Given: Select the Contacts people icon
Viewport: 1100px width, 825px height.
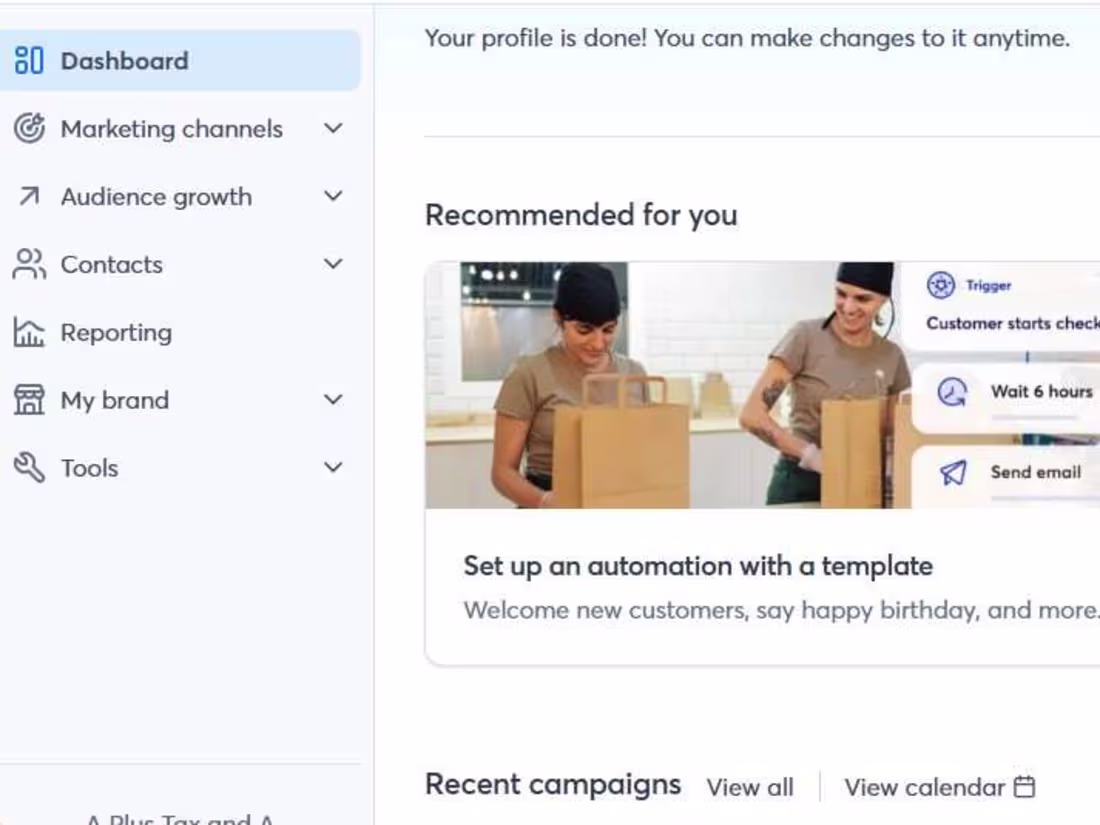Looking at the screenshot, I should click(30, 264).
